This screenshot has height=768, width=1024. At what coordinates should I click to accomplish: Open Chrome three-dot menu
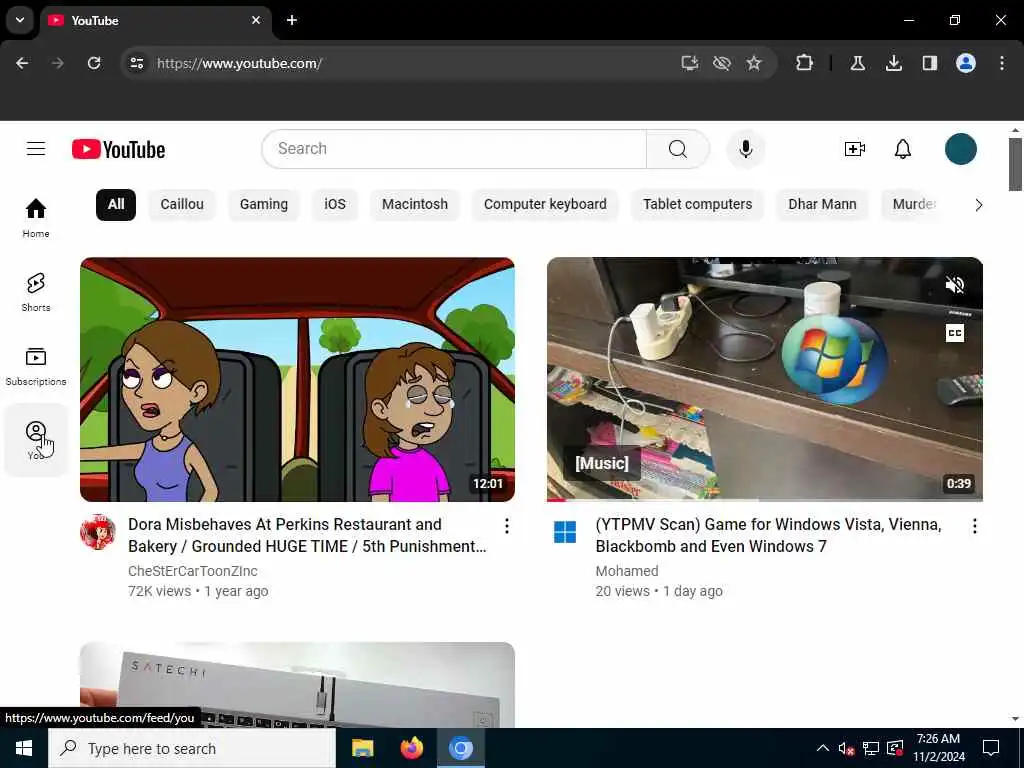tap(1002, 63)
